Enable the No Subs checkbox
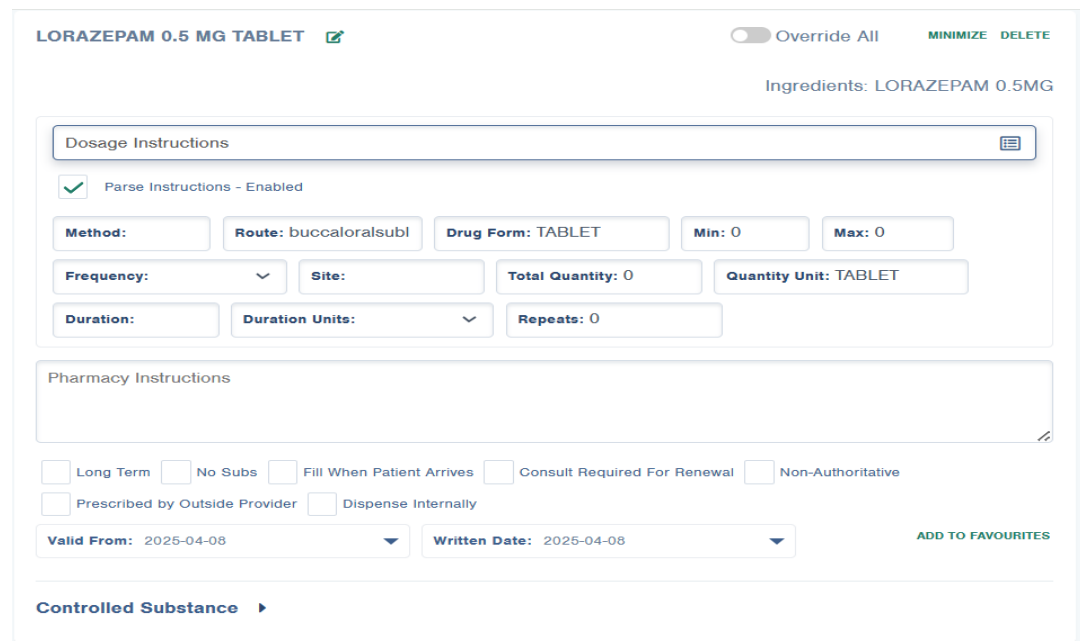This screenshot has width=1080, height=643. point(176,472)
